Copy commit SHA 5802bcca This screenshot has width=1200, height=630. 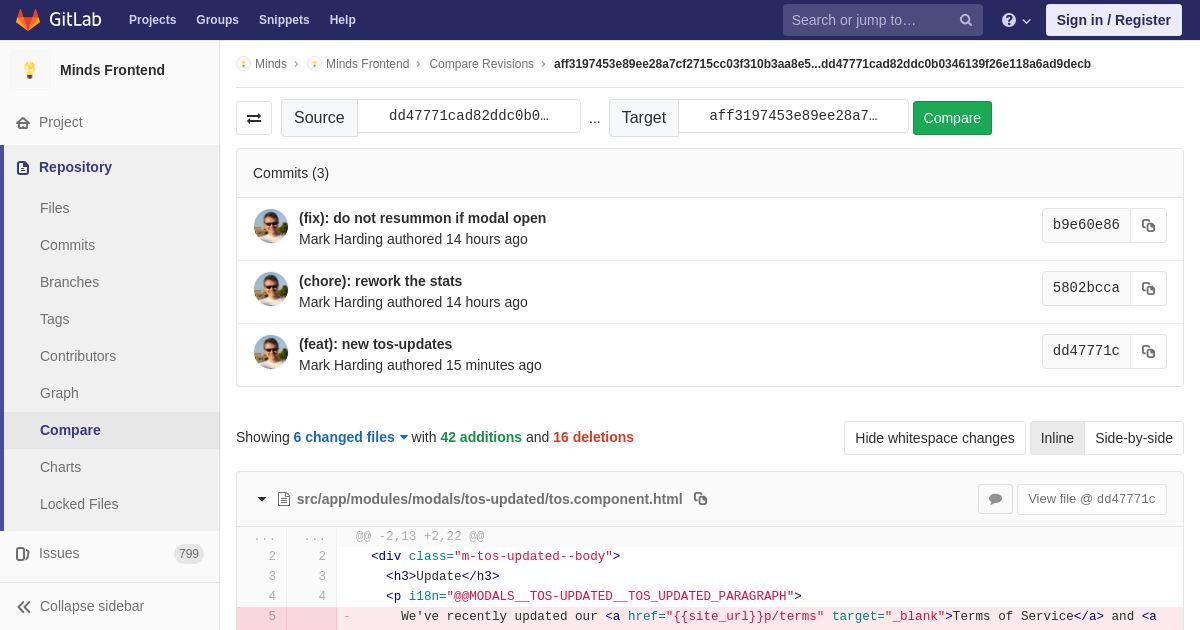(x=1148, y=288)
